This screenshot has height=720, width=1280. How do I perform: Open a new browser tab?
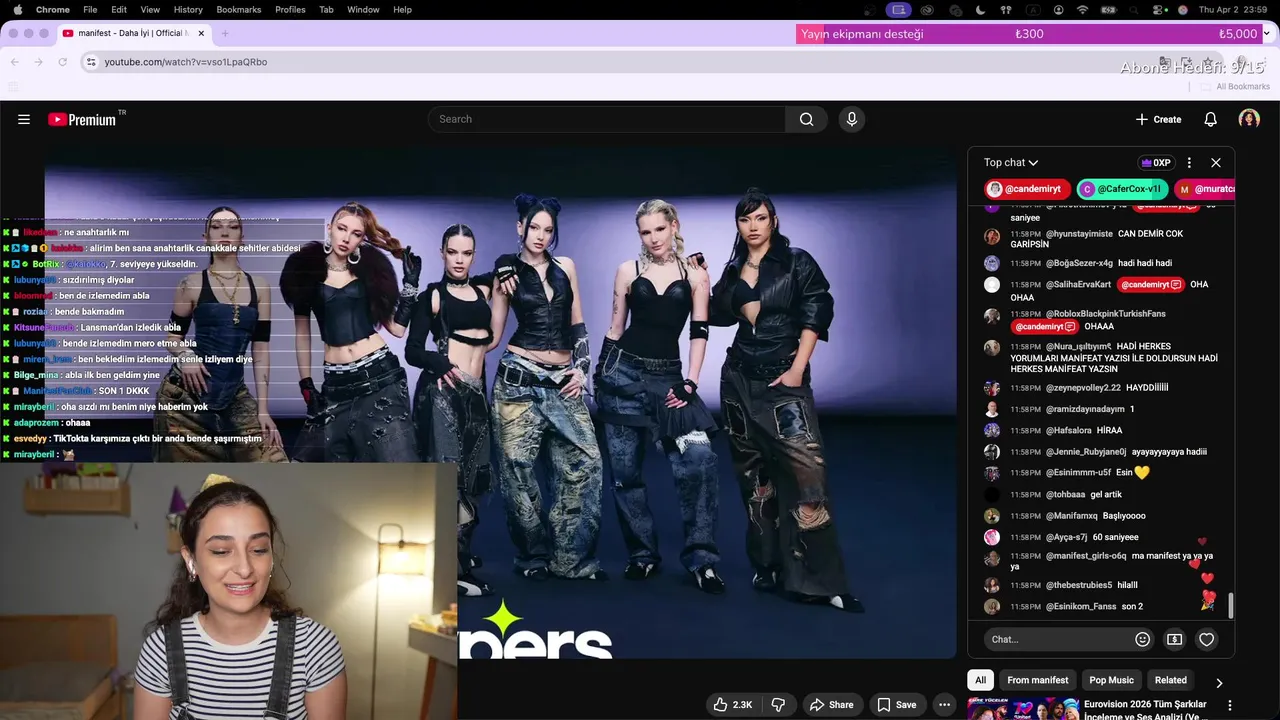pyautogui.click(x=225, y=33)
